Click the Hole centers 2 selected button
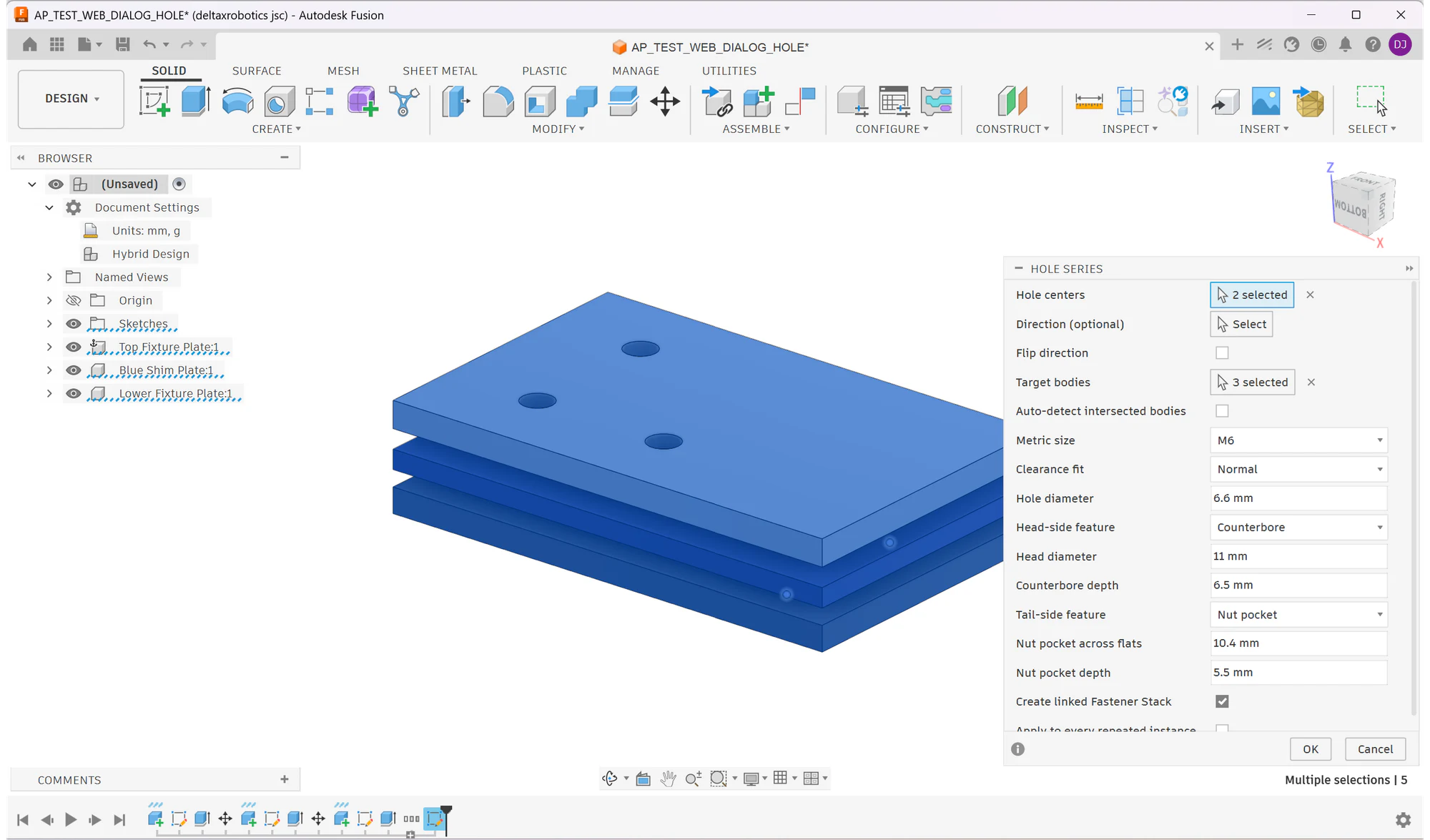 (x=1252, y=295)
